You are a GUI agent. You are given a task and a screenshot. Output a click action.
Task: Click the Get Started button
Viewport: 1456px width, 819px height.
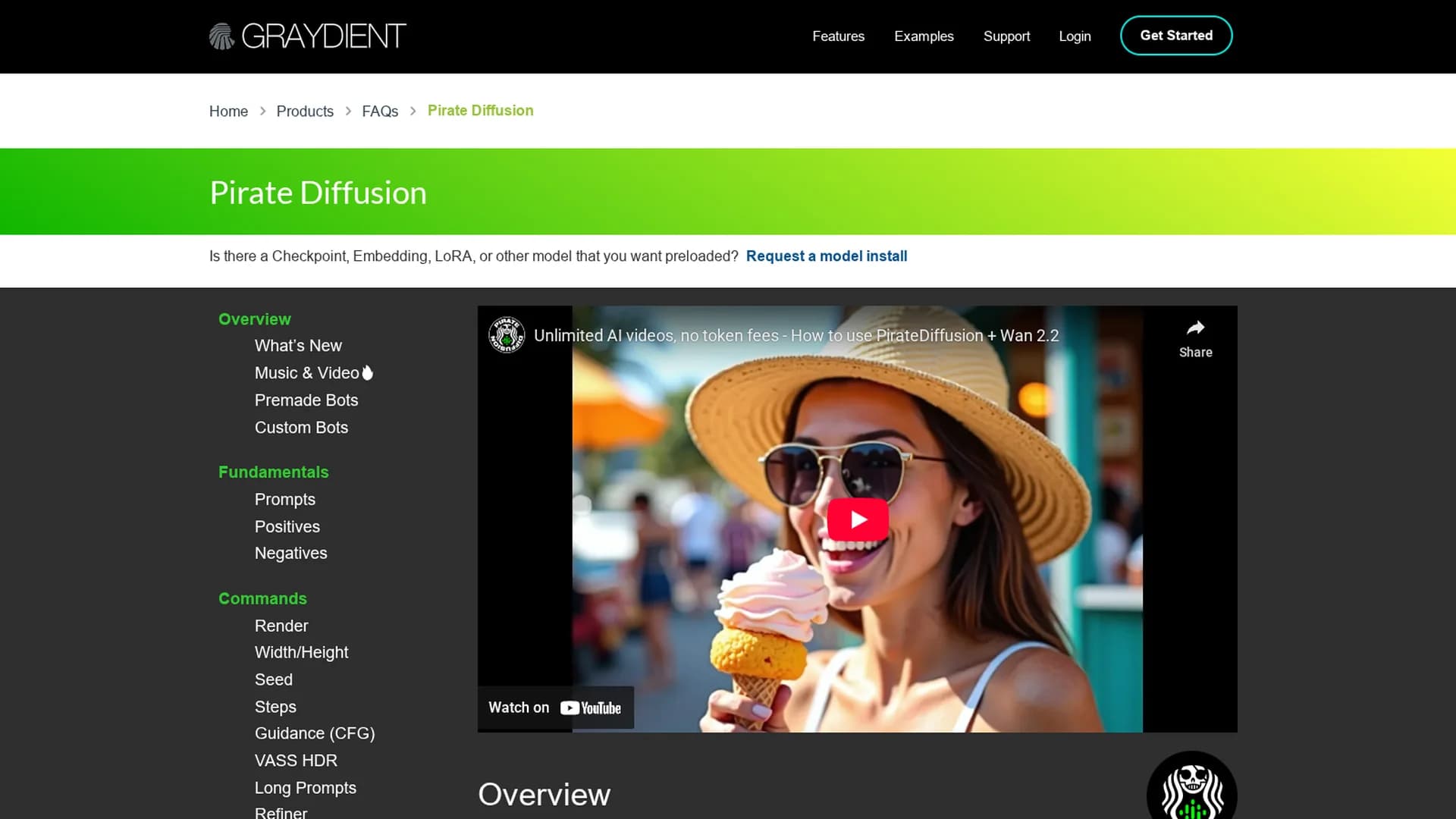[1176, 36]
